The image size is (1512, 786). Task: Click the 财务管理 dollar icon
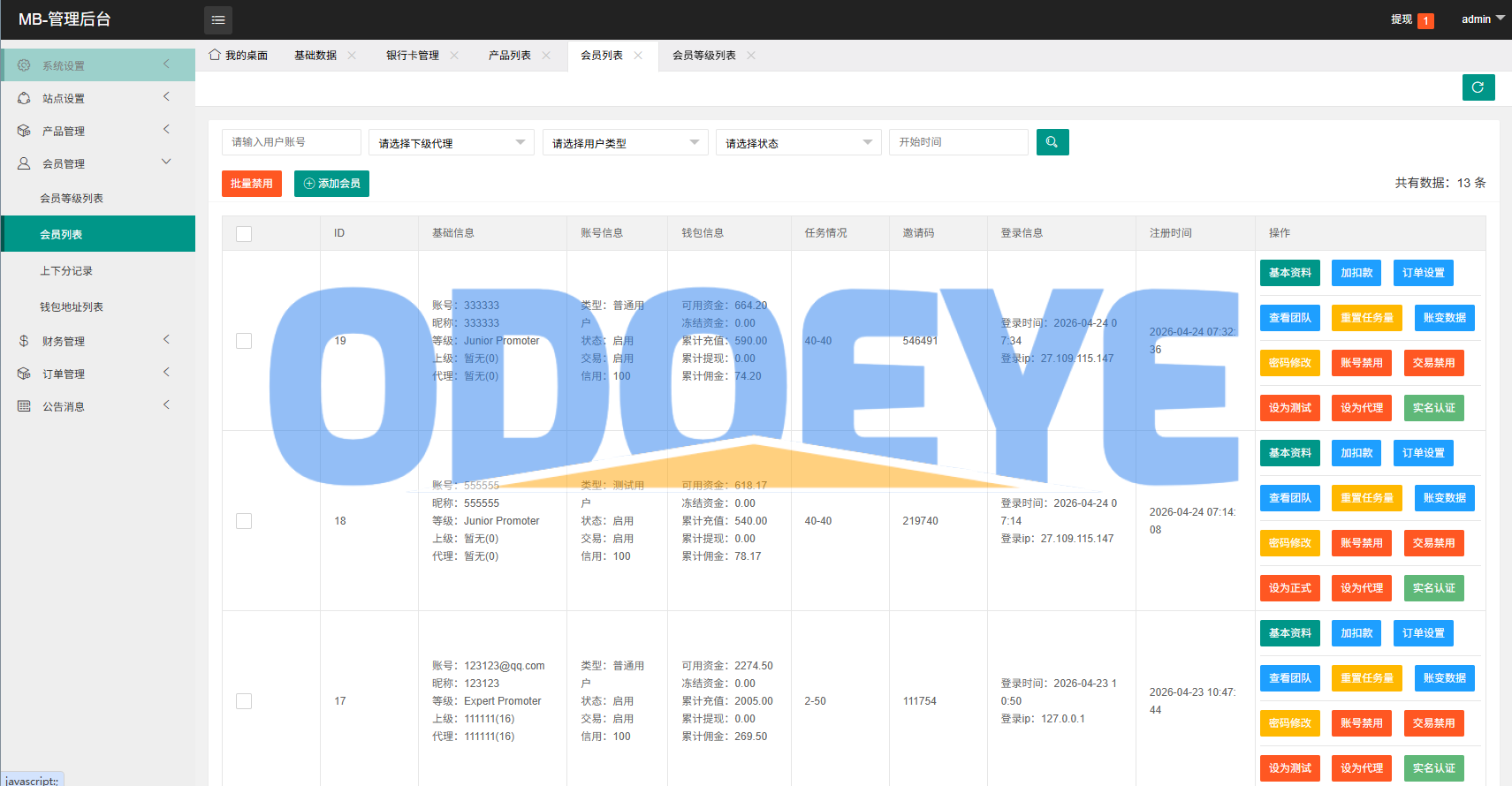pyautogui.click(x=24, y=341)
